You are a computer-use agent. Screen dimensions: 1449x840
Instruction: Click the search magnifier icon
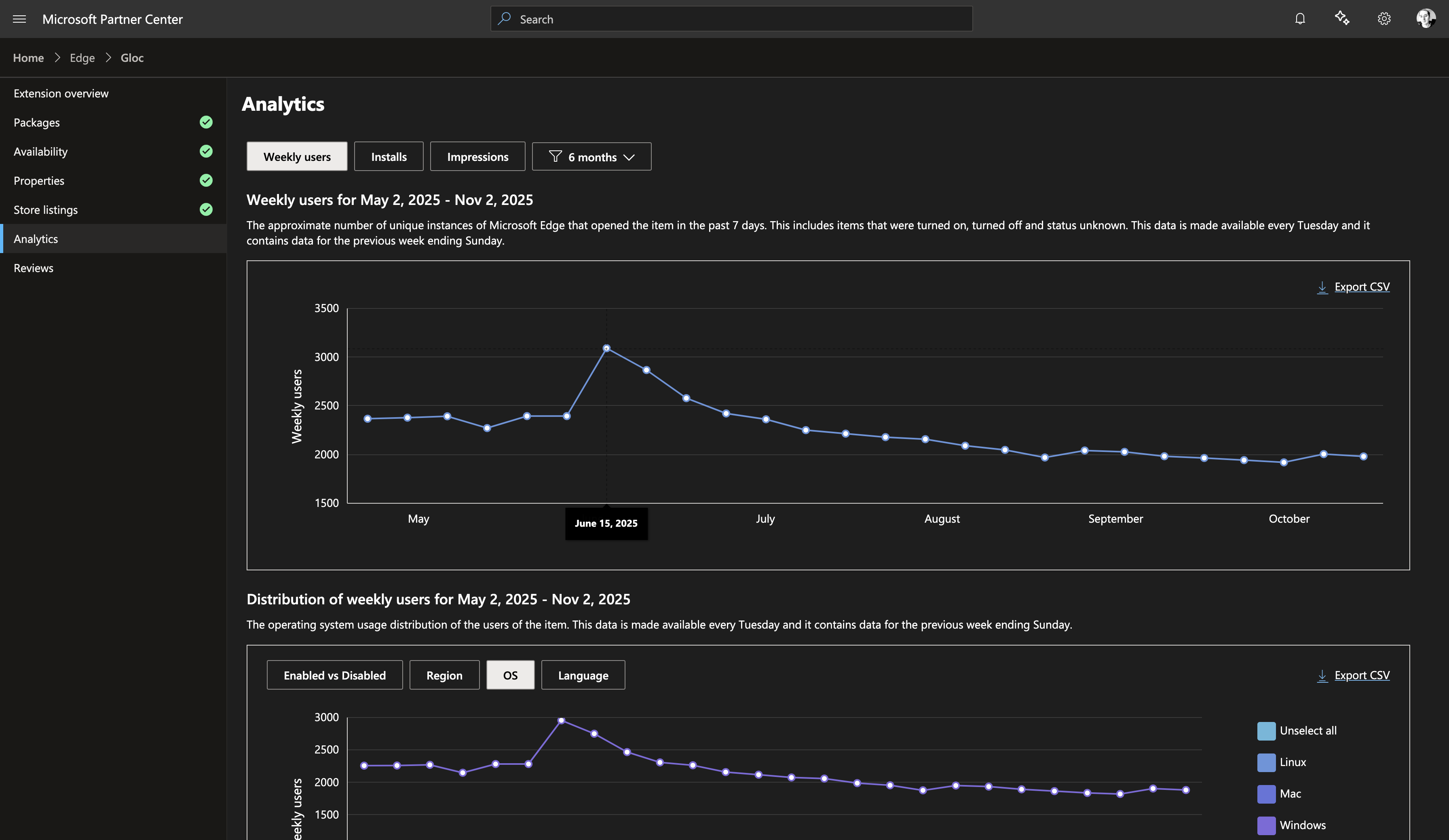click(x=504, y=19)
